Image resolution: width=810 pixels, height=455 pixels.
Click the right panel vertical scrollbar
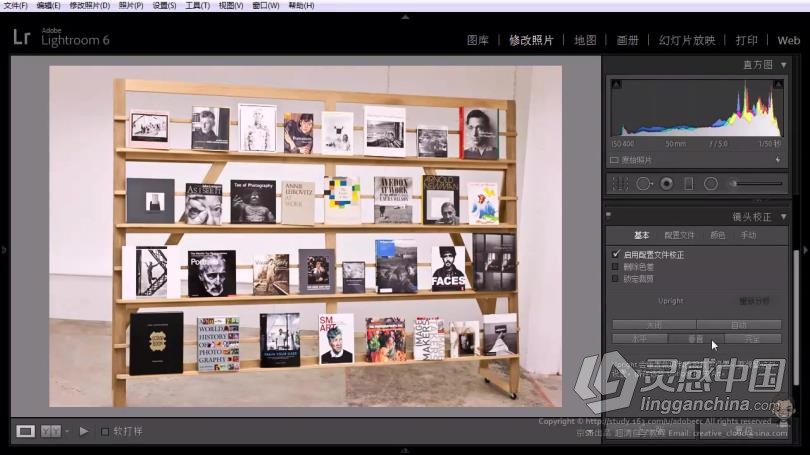coord(796,318)
